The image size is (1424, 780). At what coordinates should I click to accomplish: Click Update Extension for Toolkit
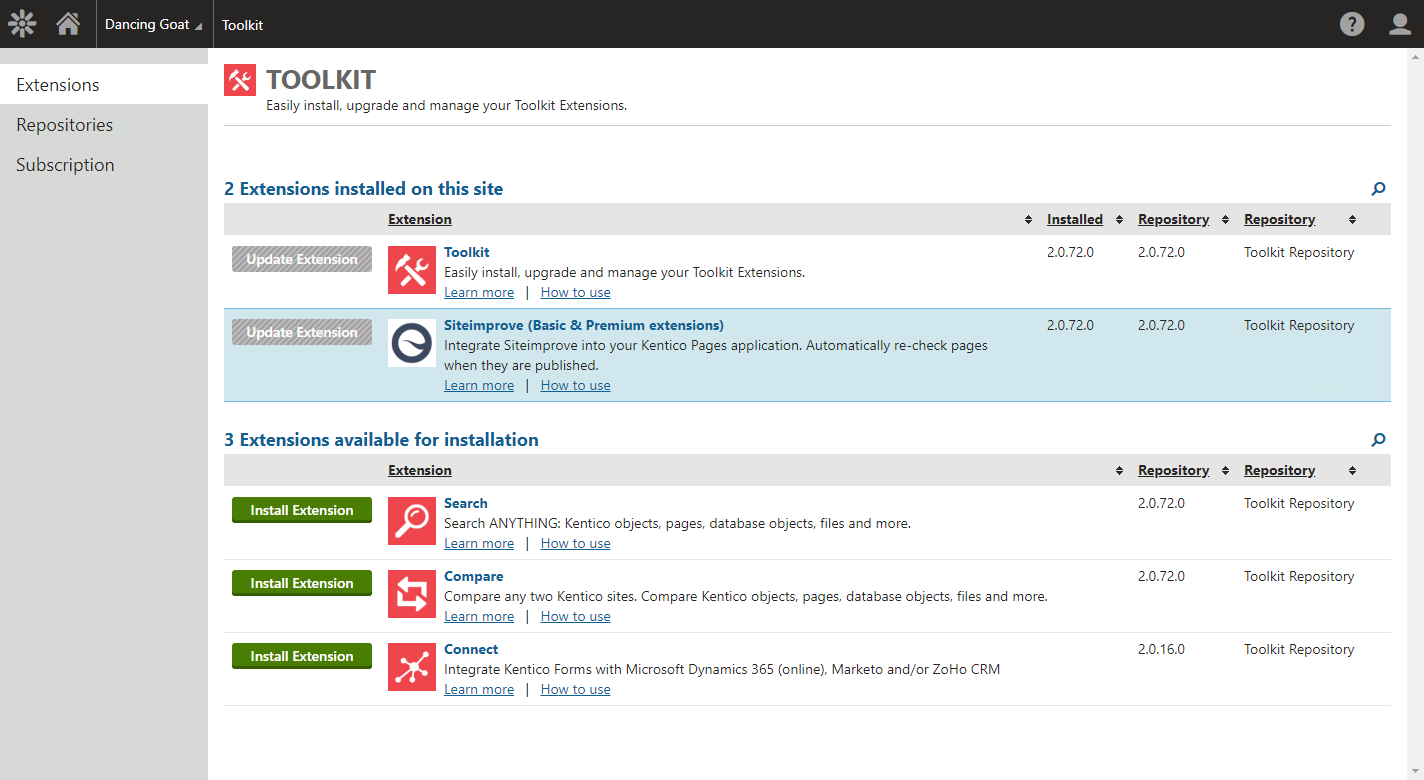point(302,259)
